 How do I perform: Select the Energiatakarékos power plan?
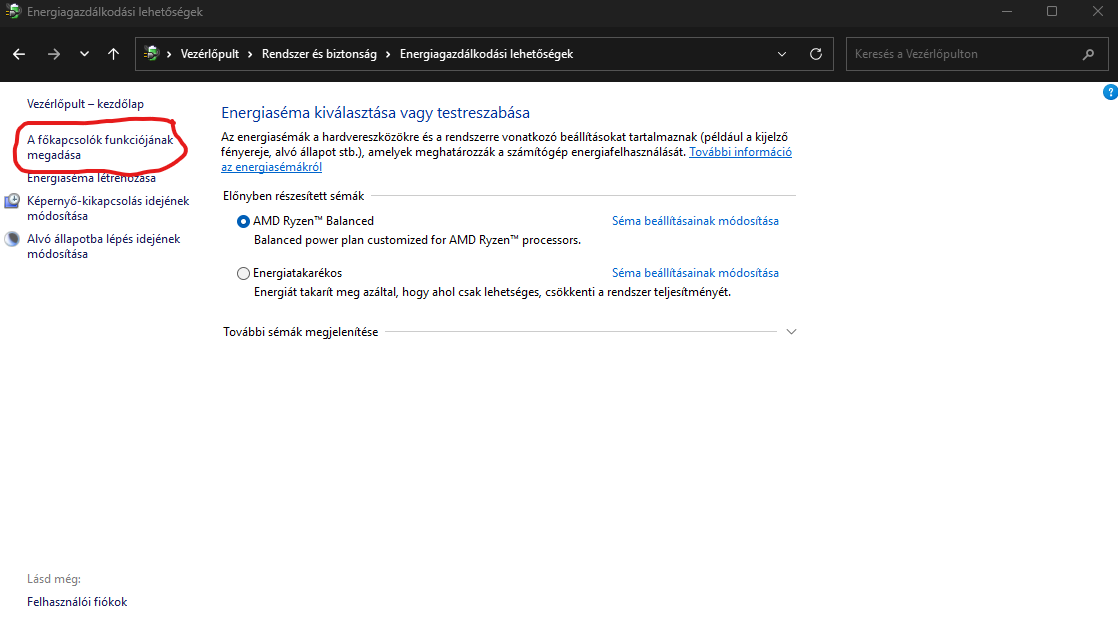point(243,273)
